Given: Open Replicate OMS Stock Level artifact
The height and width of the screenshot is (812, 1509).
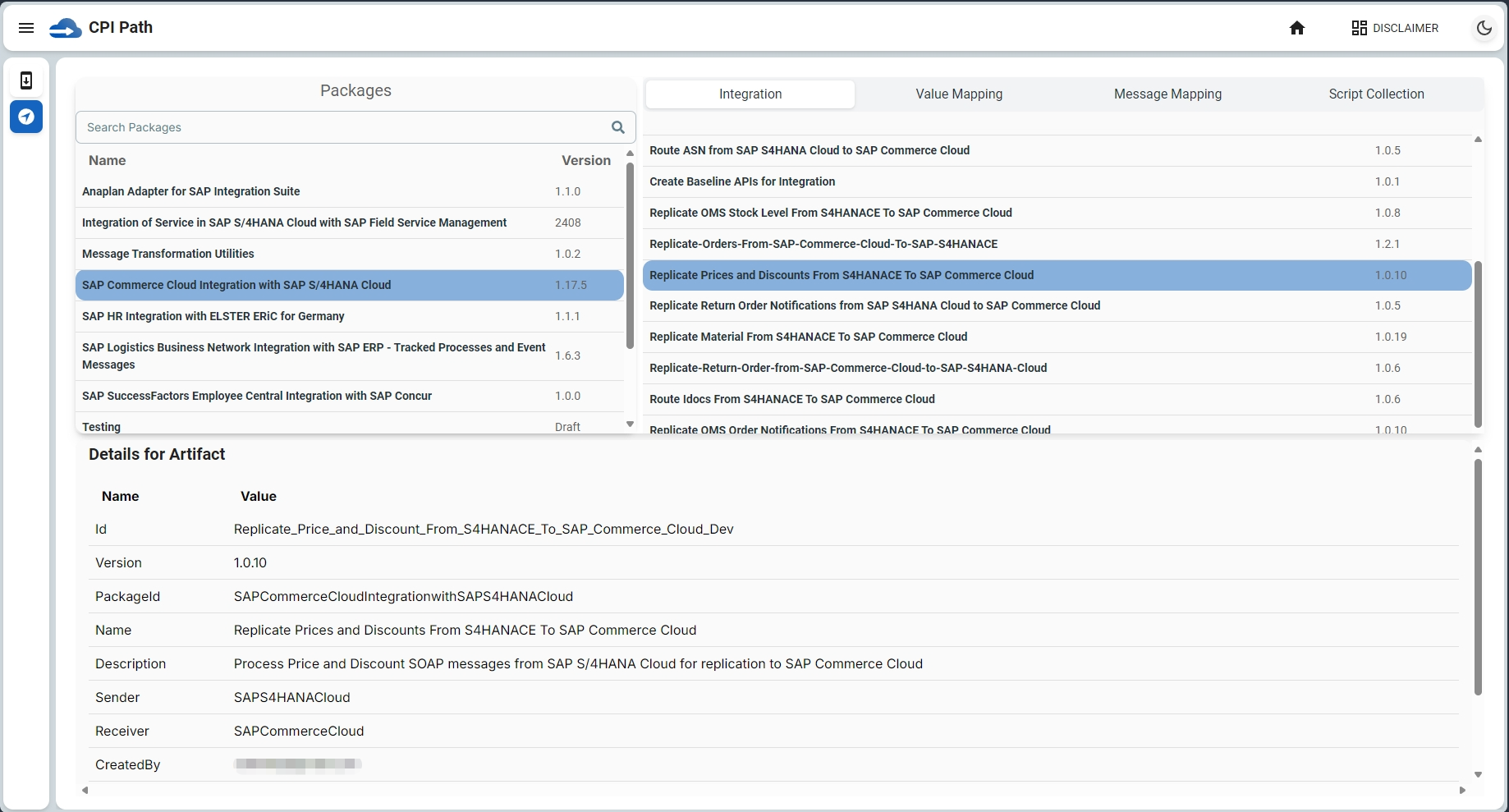Looking at the screenshot, I should [x=1057, y=213].
